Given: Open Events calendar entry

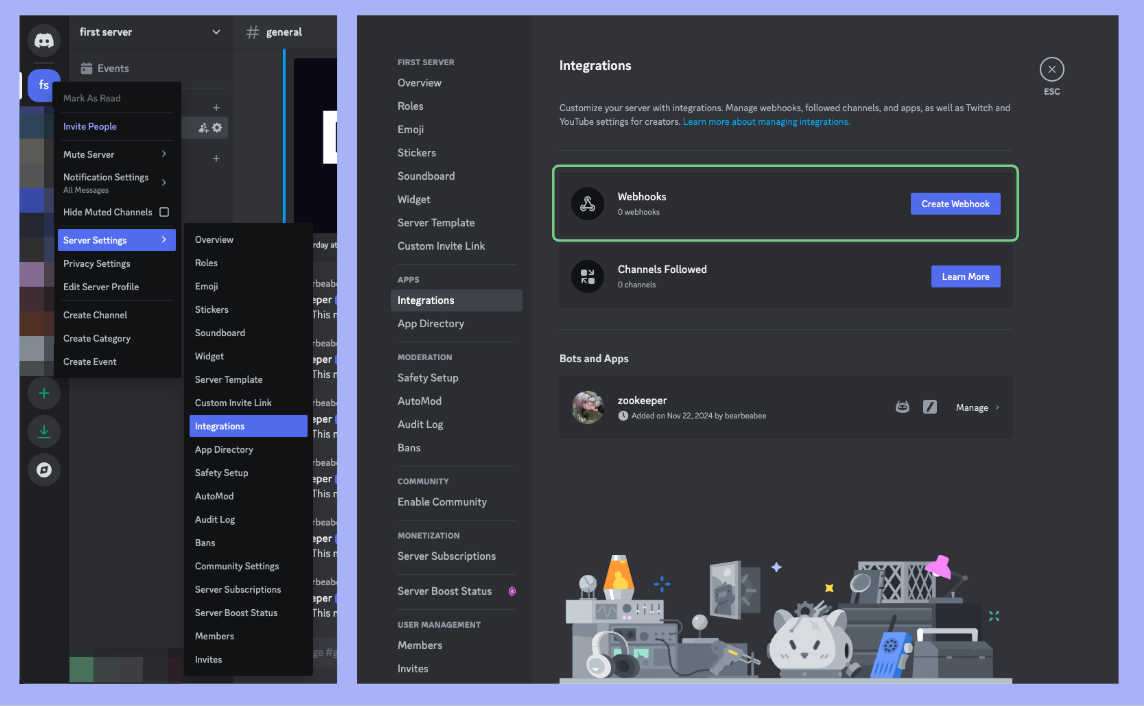Looking at the screenshot, I should click(x=105, y=69).
